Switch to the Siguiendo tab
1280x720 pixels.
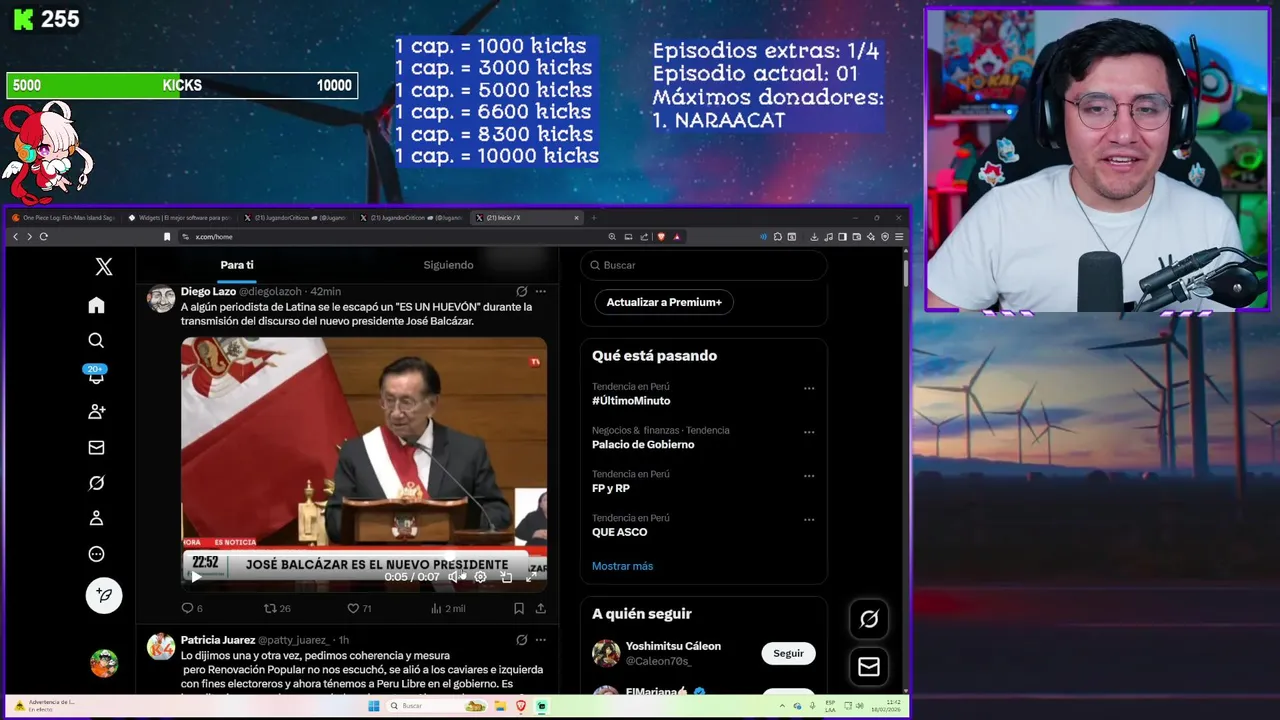tap(448, 265)
